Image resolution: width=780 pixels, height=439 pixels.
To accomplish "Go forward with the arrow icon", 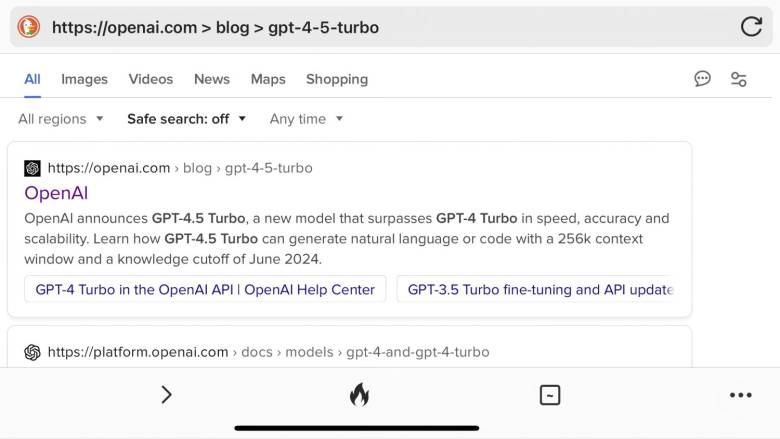I will pos(166,395).
